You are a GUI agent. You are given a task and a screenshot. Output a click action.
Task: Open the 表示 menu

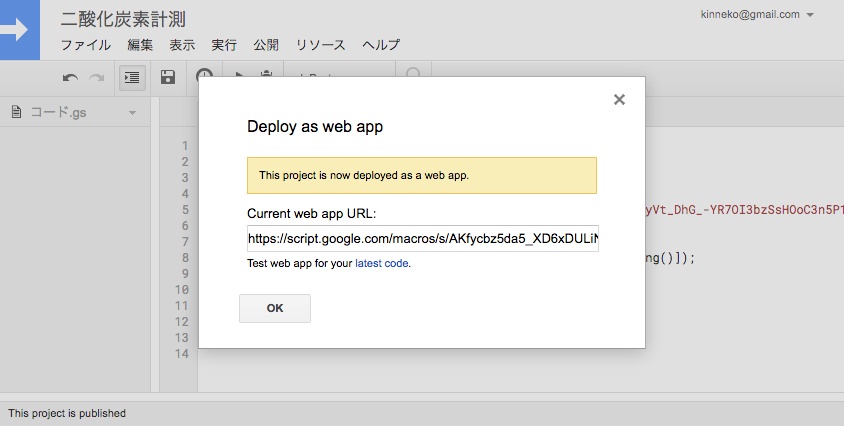coord(182,45)
